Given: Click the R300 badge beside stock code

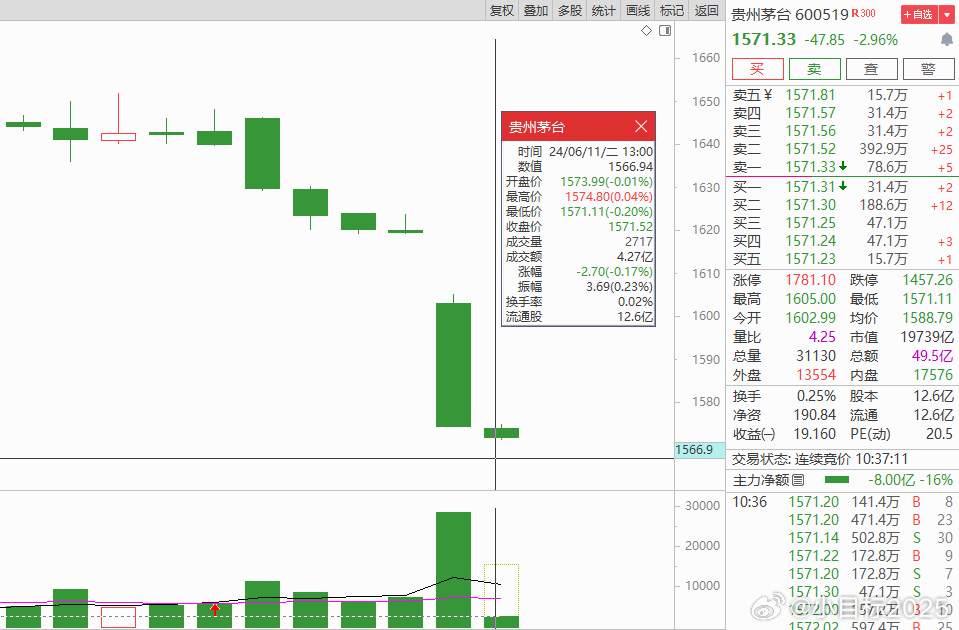Looking at the screenshot, I should [x=864, y=13].
